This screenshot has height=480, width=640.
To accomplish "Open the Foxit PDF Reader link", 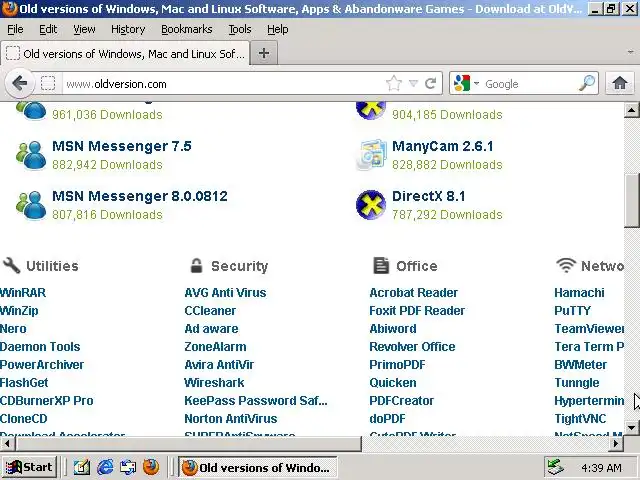I will point(417,311).
